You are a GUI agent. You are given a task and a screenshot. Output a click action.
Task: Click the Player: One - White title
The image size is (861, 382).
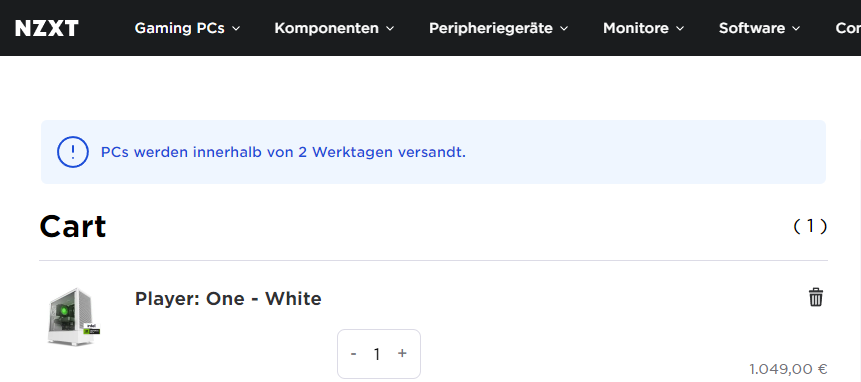(228, 299)
